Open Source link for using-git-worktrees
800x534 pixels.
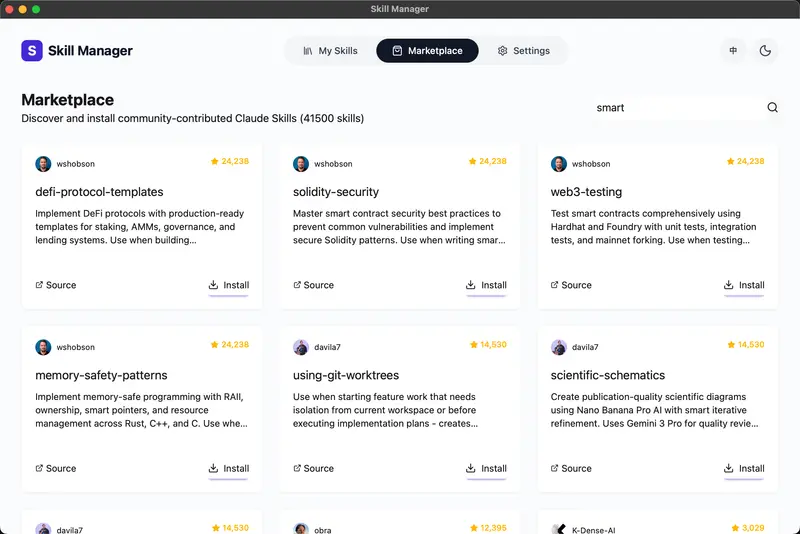[312, 468]
